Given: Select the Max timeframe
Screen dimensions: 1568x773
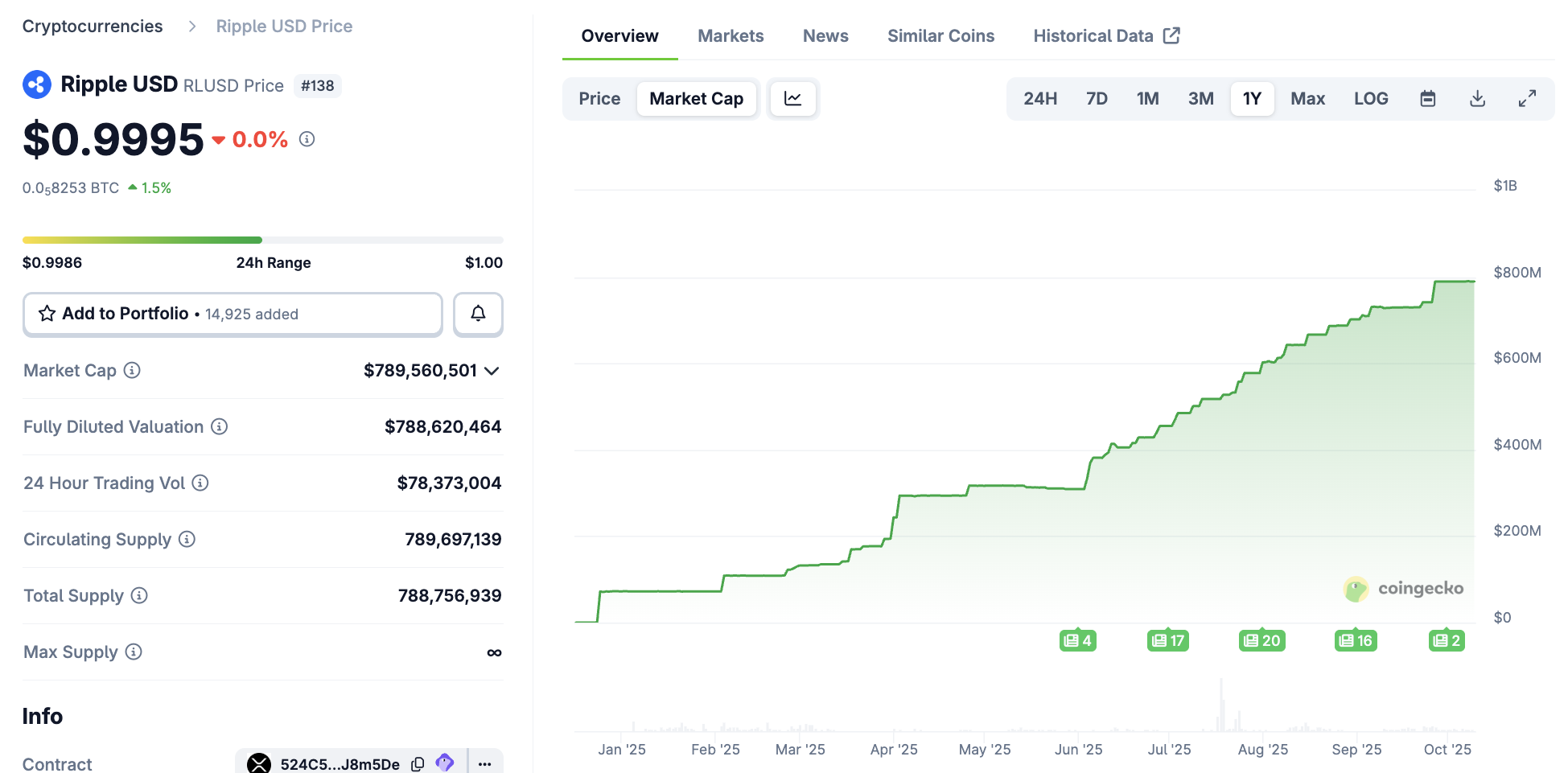Looking at the screenshot, I should point(1307,98).
